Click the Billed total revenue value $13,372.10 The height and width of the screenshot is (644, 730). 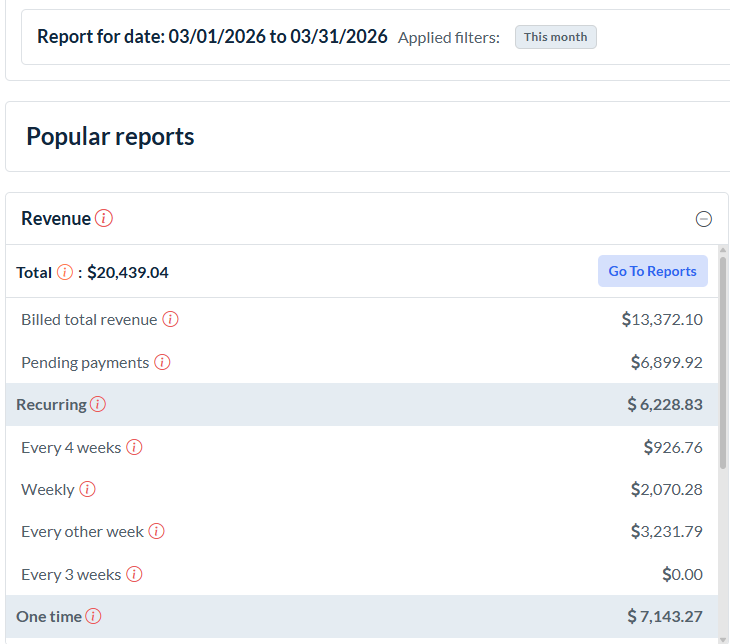tap(662, 319)
